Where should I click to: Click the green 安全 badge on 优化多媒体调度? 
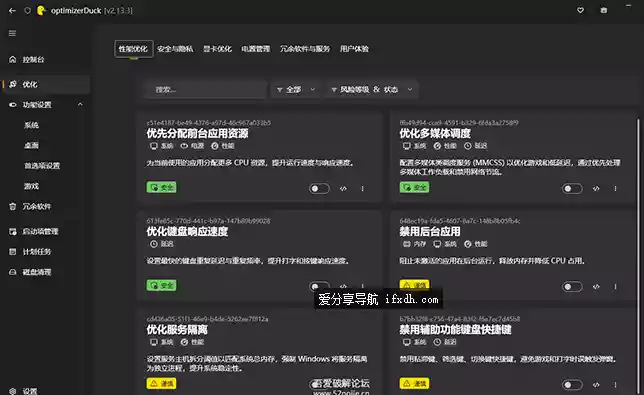[414, 187]
